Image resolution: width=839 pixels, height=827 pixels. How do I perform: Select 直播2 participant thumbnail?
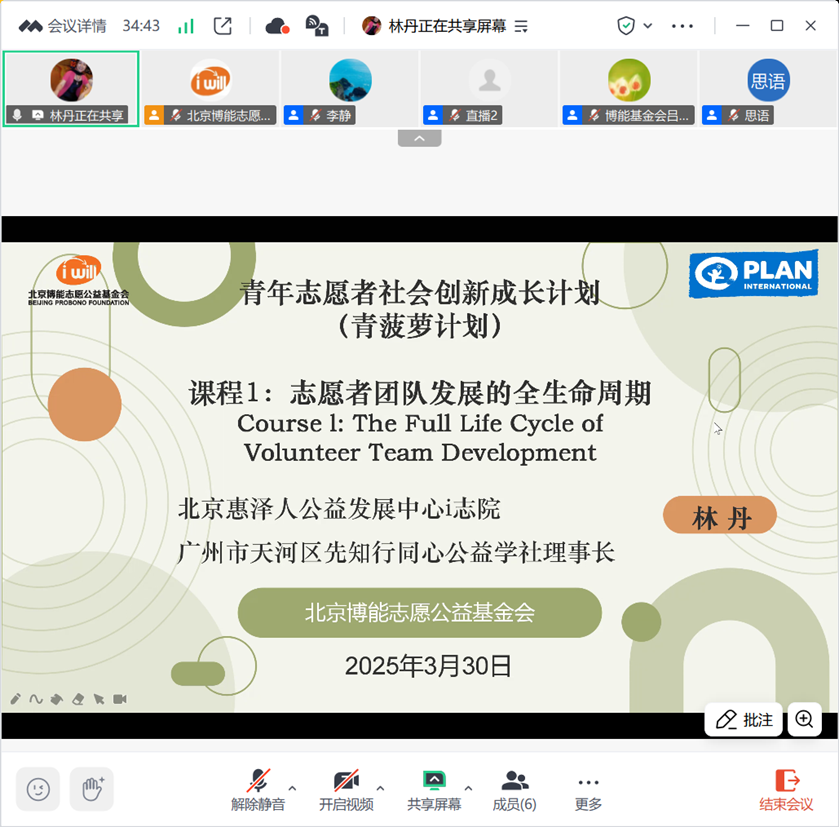pos(489,89)
